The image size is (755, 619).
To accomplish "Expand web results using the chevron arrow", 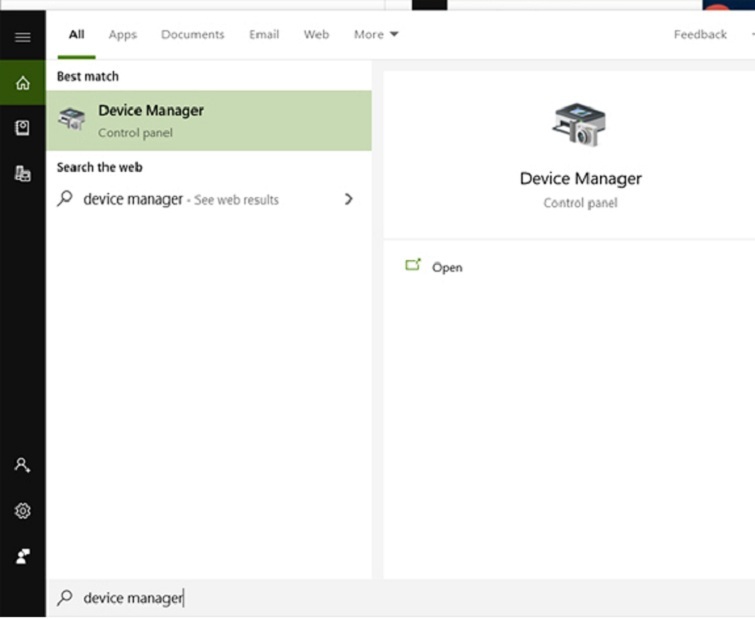I will (348, 199).
